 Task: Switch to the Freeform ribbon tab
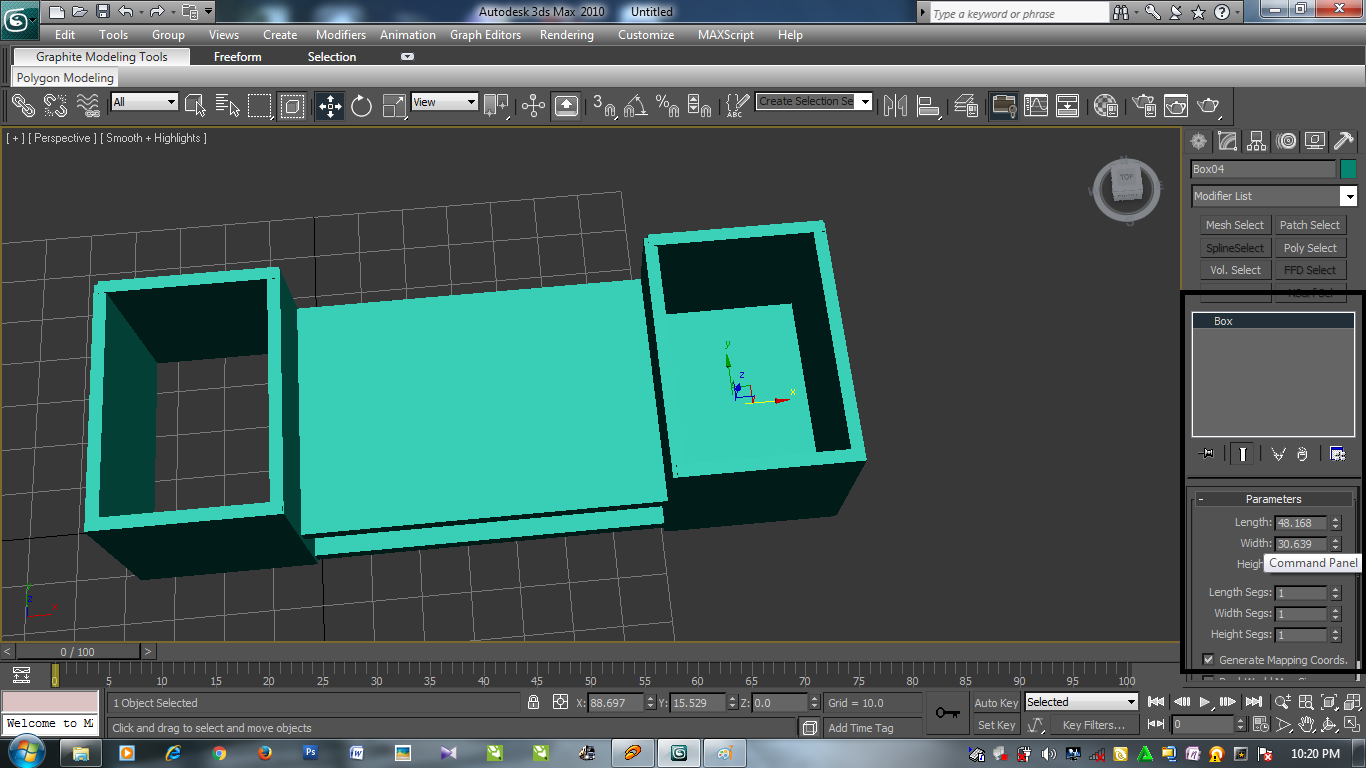tap(237, 57)
